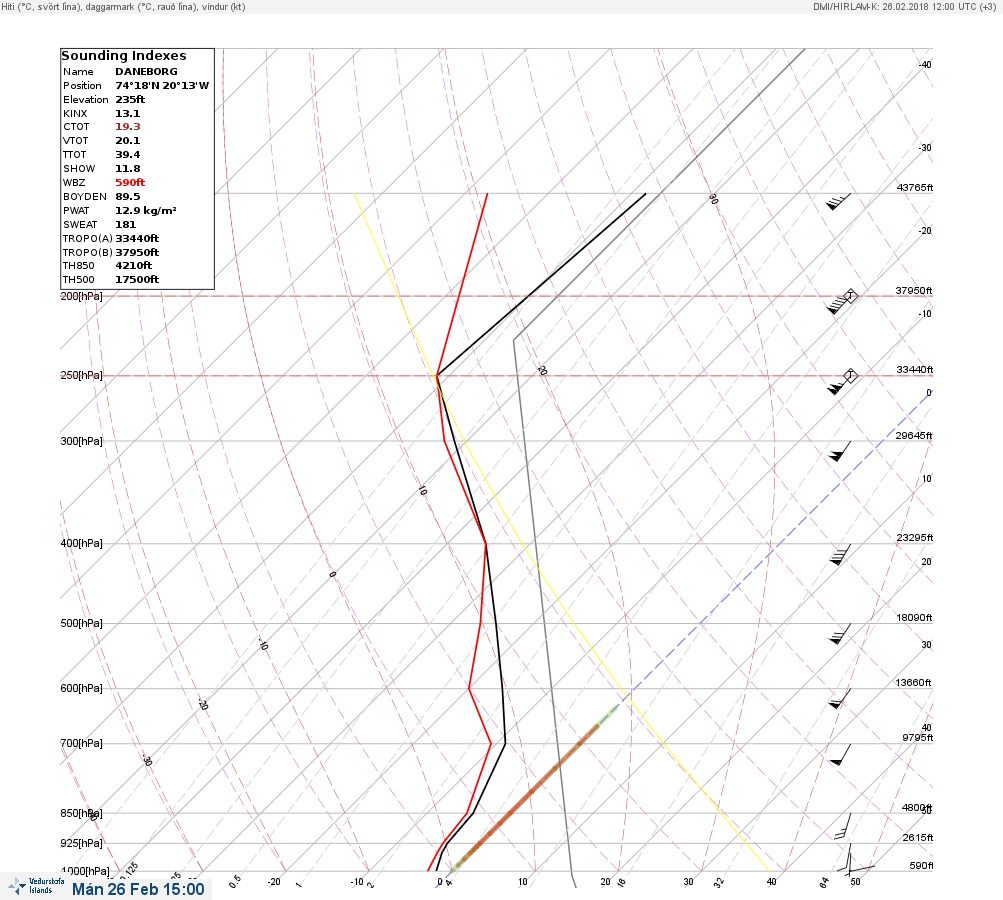
Task: Click the 850[hPa] pressure label
Action: 81,813
